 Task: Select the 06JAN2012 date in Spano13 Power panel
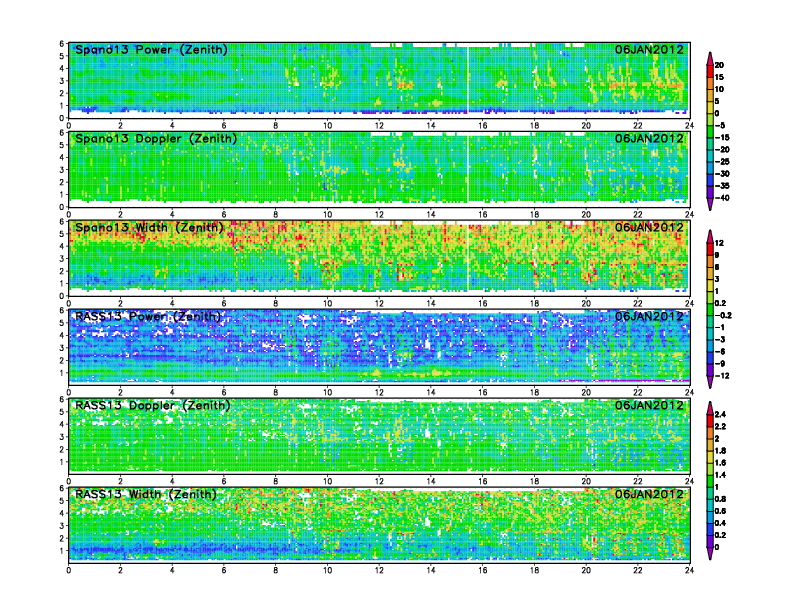pyautogui.click(x=649, y=50)
